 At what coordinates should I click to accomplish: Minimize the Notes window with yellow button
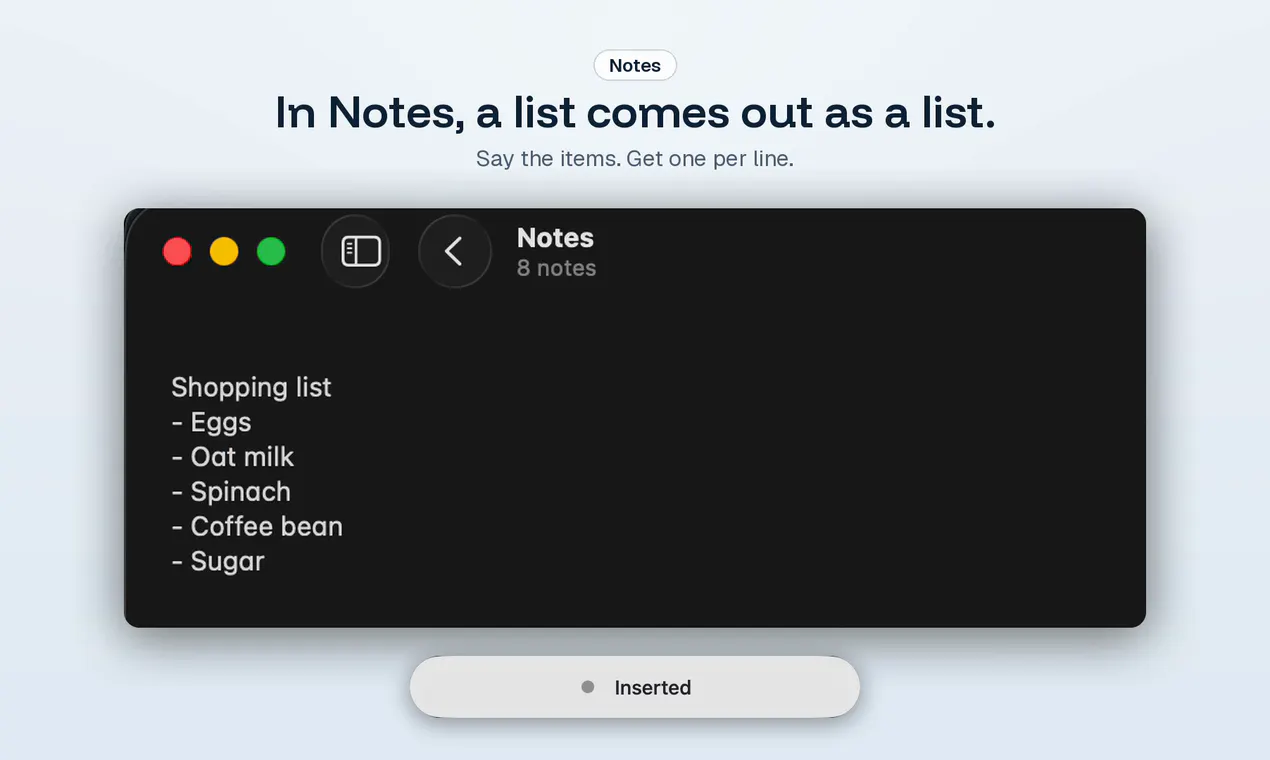click(224, 252)
